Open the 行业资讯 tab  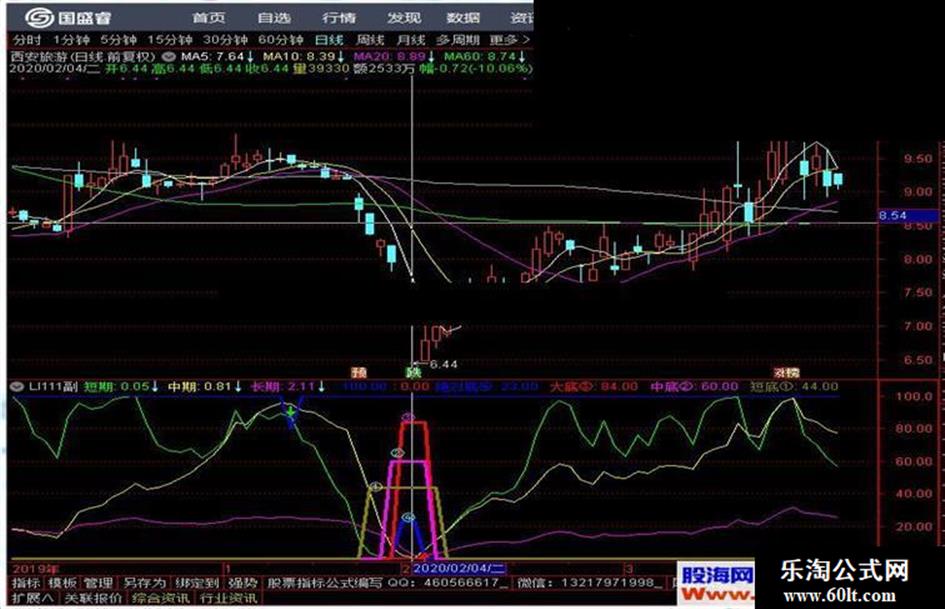click(228, 598)
